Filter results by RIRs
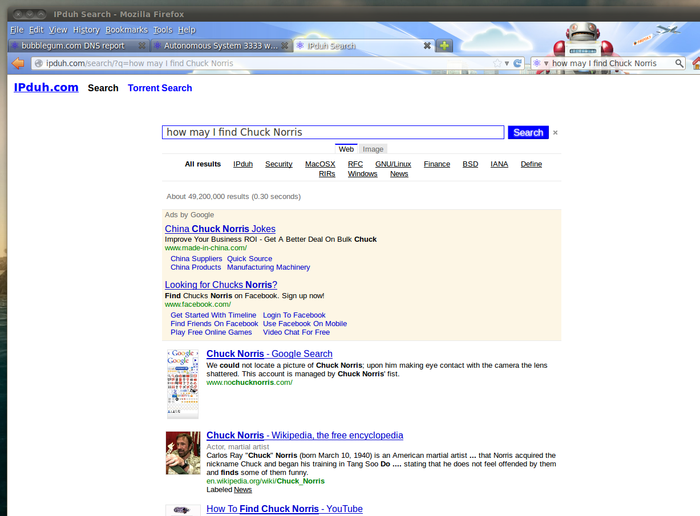This screenshot has width=700, height=516. point(327,174)
